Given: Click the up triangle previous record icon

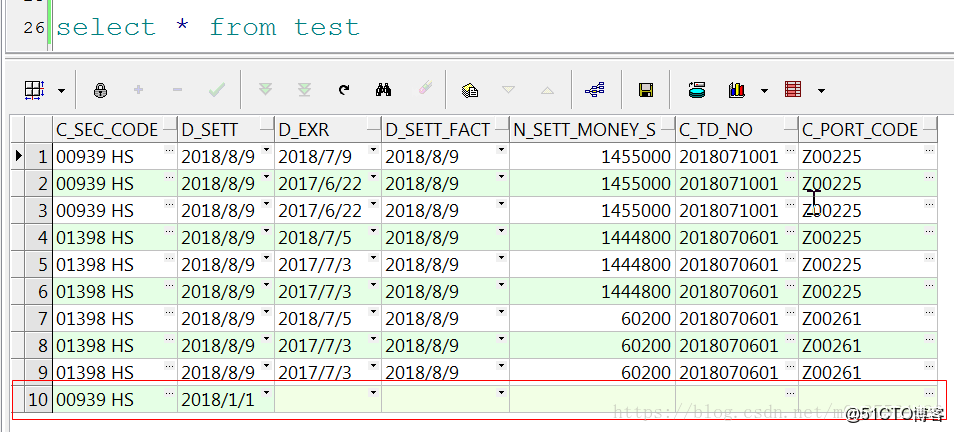Looking at the screenshot, I should coord(548,90).
